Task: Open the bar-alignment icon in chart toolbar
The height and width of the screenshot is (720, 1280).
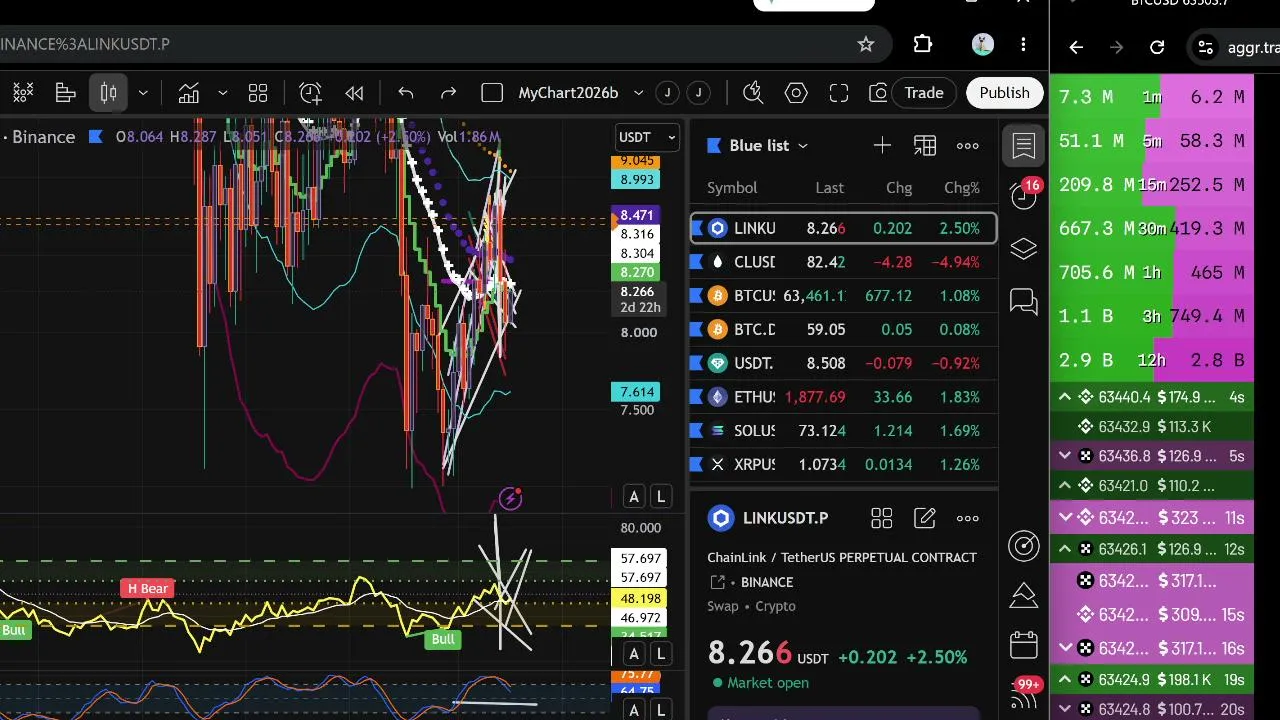Action: pos(66,93)
